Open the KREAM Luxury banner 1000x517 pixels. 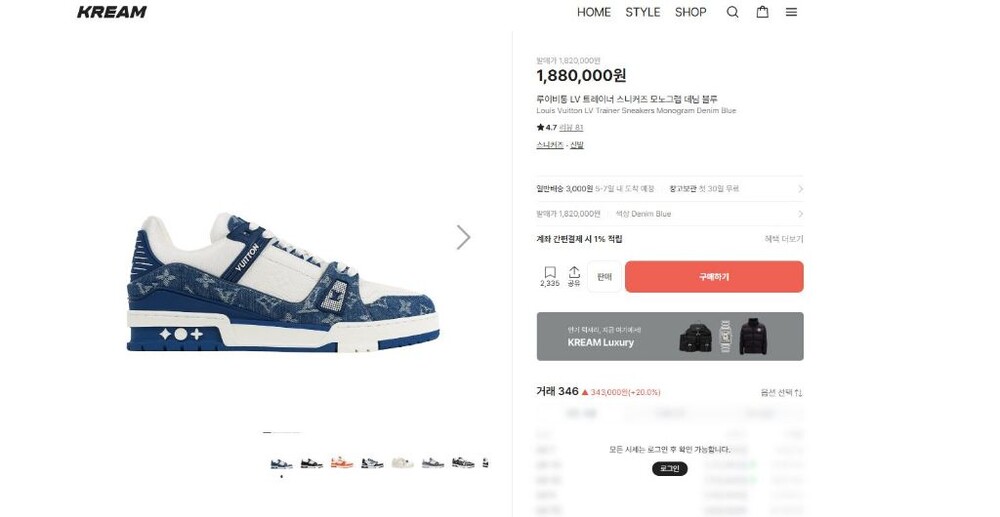point(670,336)
